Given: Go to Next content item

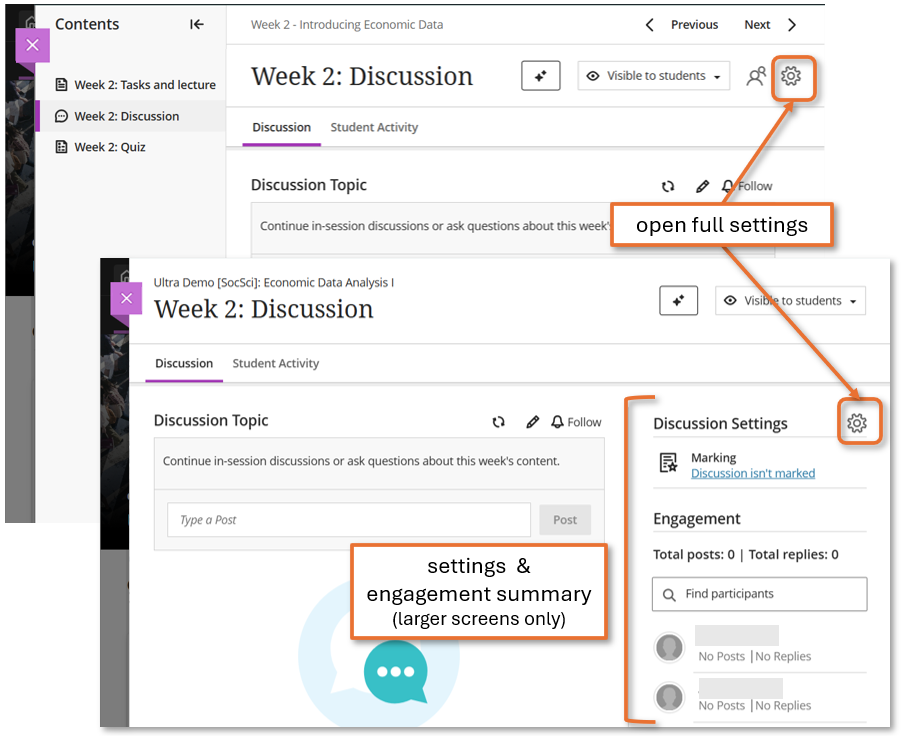Looking at the screenshot, I should click(x=770, y=25).
